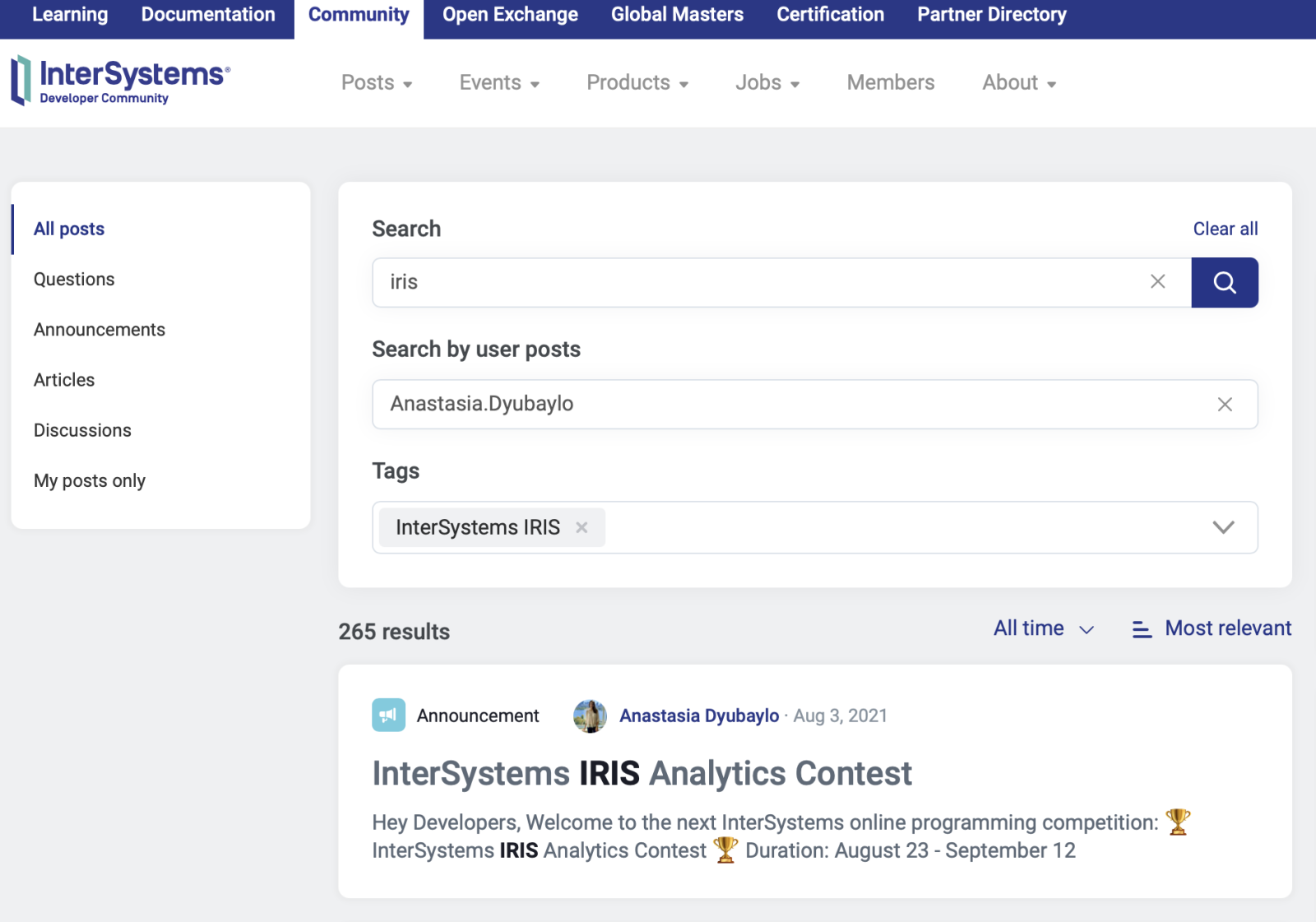This screenshot has width=1316, height=922.
Task: Click the sort lines icon
Action: 1141,629
